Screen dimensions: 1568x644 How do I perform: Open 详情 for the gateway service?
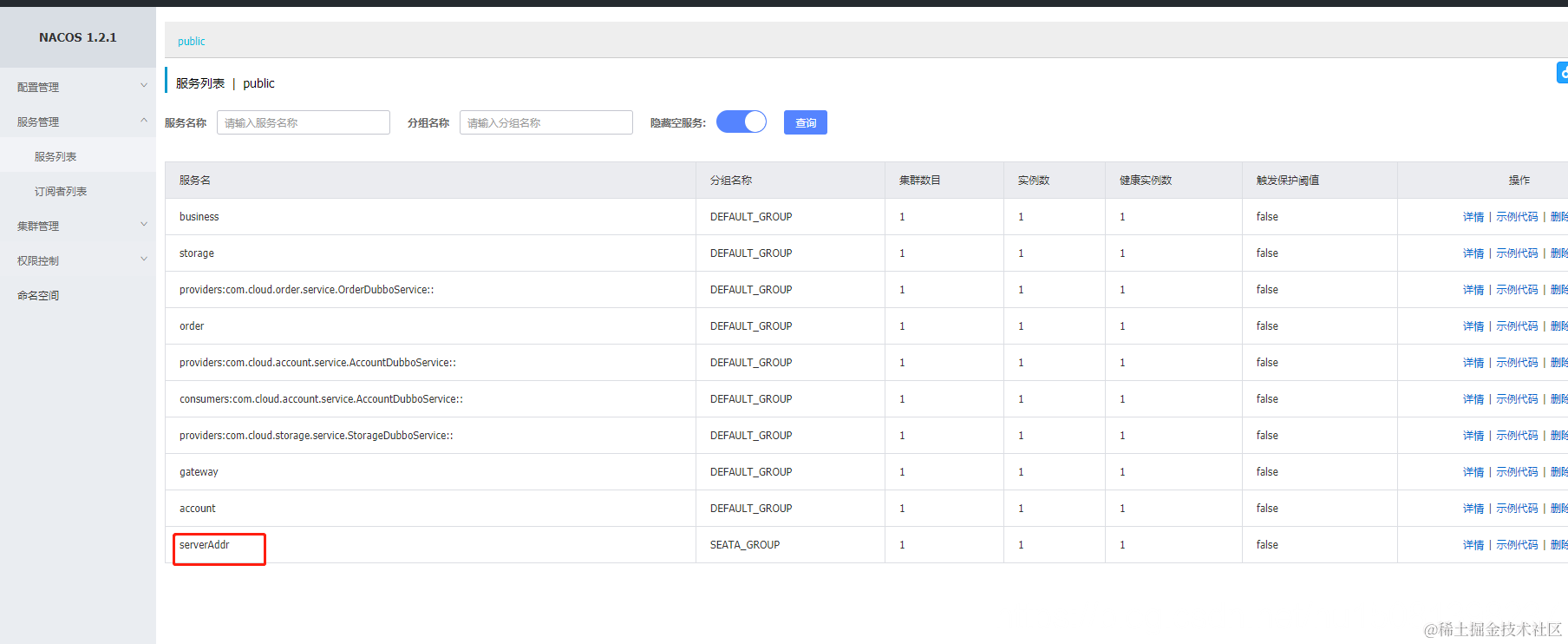coord(1473,472)
